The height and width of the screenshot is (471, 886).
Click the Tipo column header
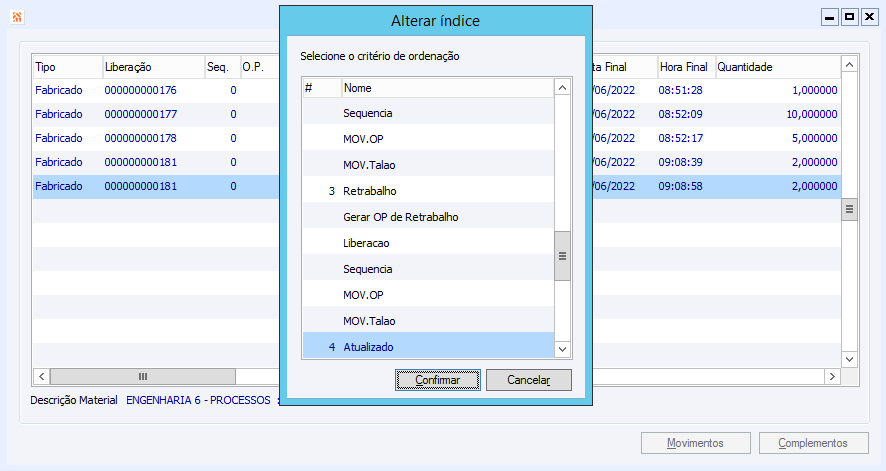[67, 67]
